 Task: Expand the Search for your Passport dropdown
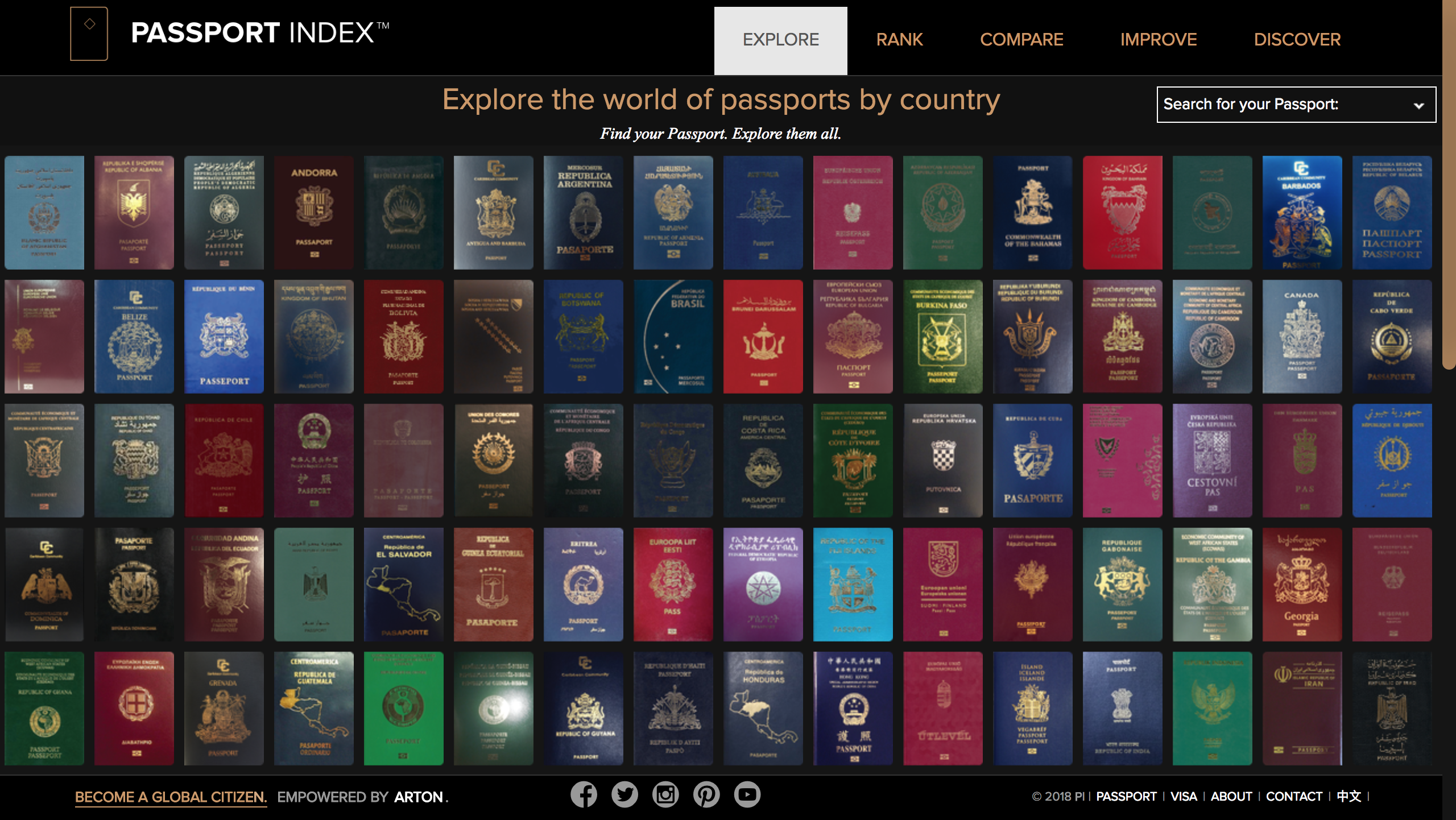[1285, 105]
